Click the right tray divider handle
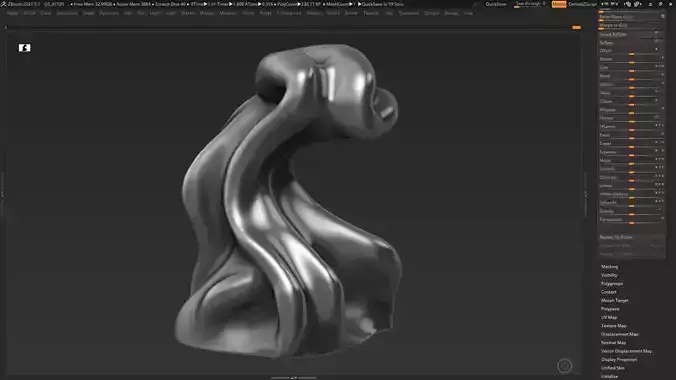The height and width of the screenshot is (380, 676). [x=585, y=194]
